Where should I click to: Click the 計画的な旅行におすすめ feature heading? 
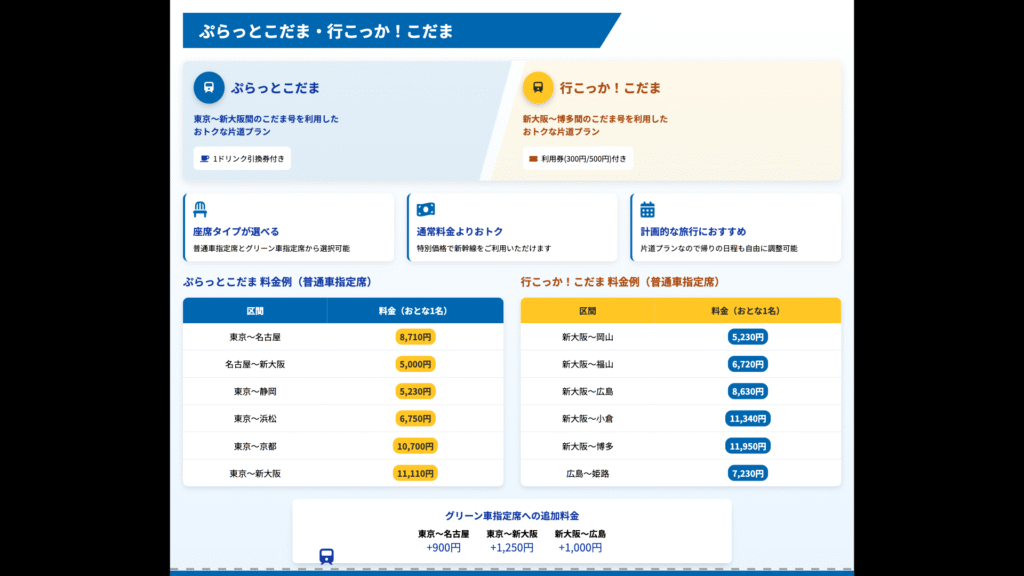(x=693, y=231)
